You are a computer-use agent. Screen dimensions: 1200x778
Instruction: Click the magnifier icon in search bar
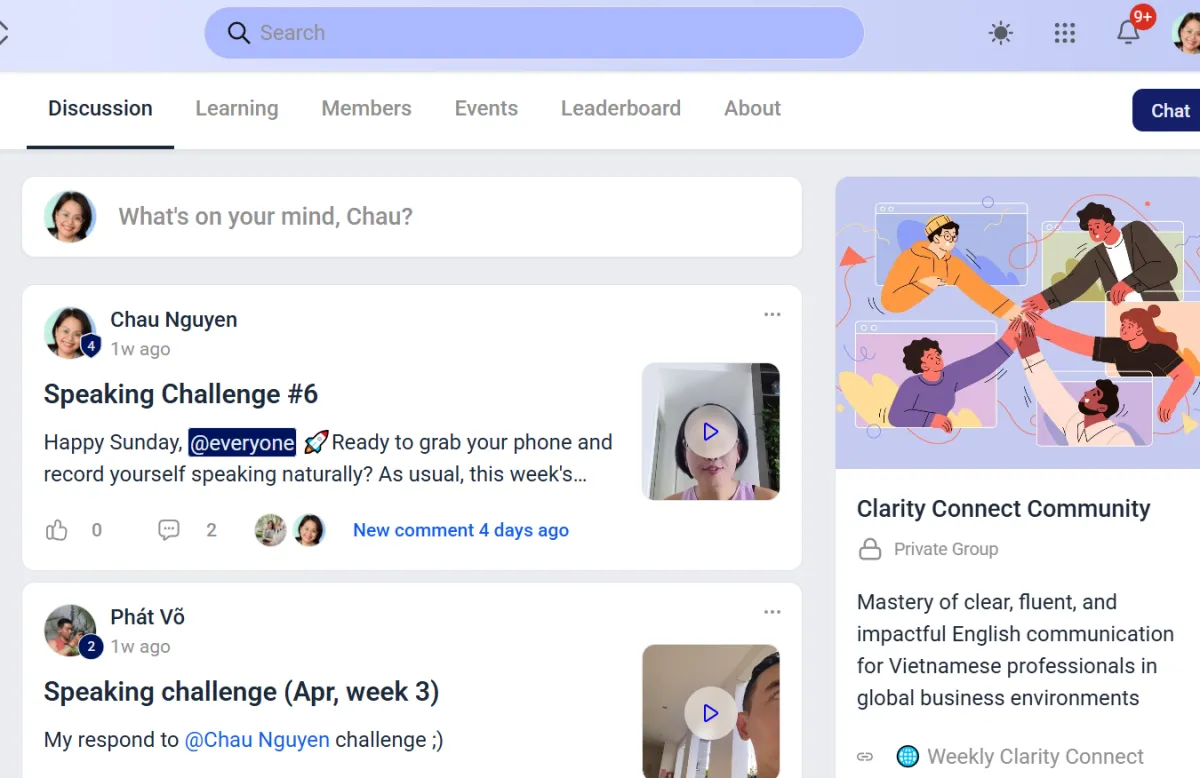[238, 33]
